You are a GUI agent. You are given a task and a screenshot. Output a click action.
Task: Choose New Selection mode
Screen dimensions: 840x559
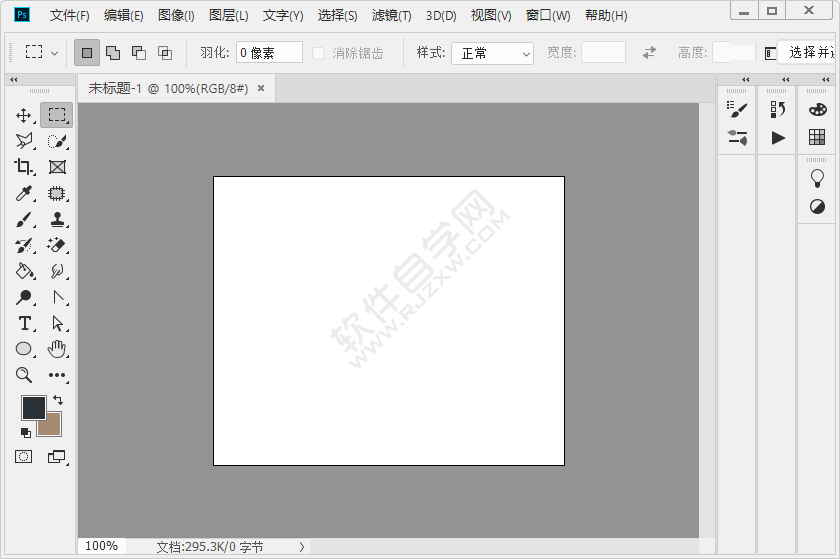pos(87,53)
